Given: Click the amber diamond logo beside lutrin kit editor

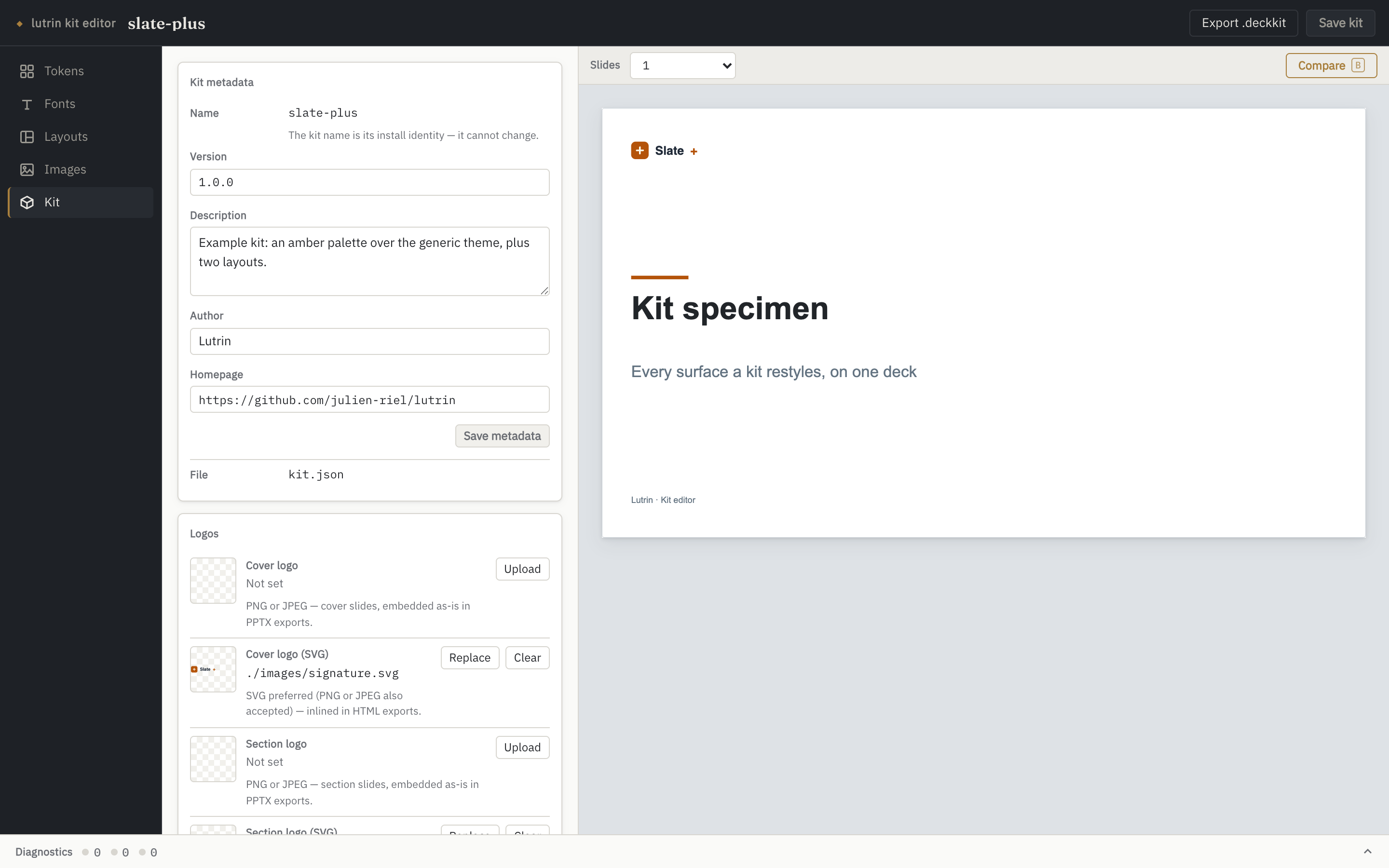Looking at the screenshot, I should (x=19, y=24).
